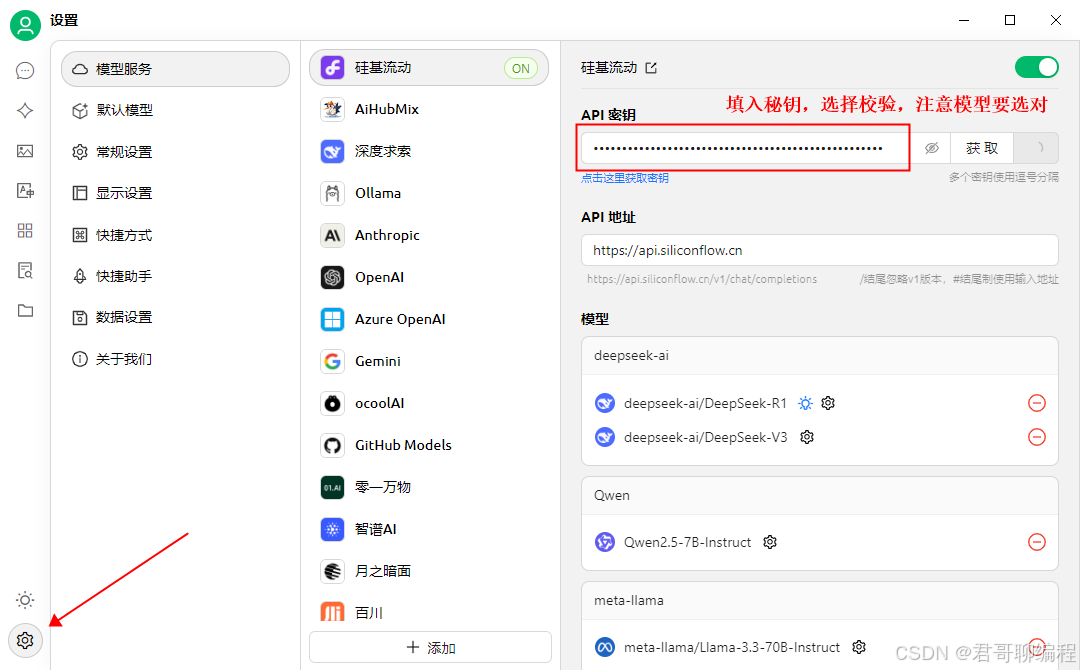Click the Ollama provider logo
The height and width of the screenshot is (670, 1080).
(332, 193)
